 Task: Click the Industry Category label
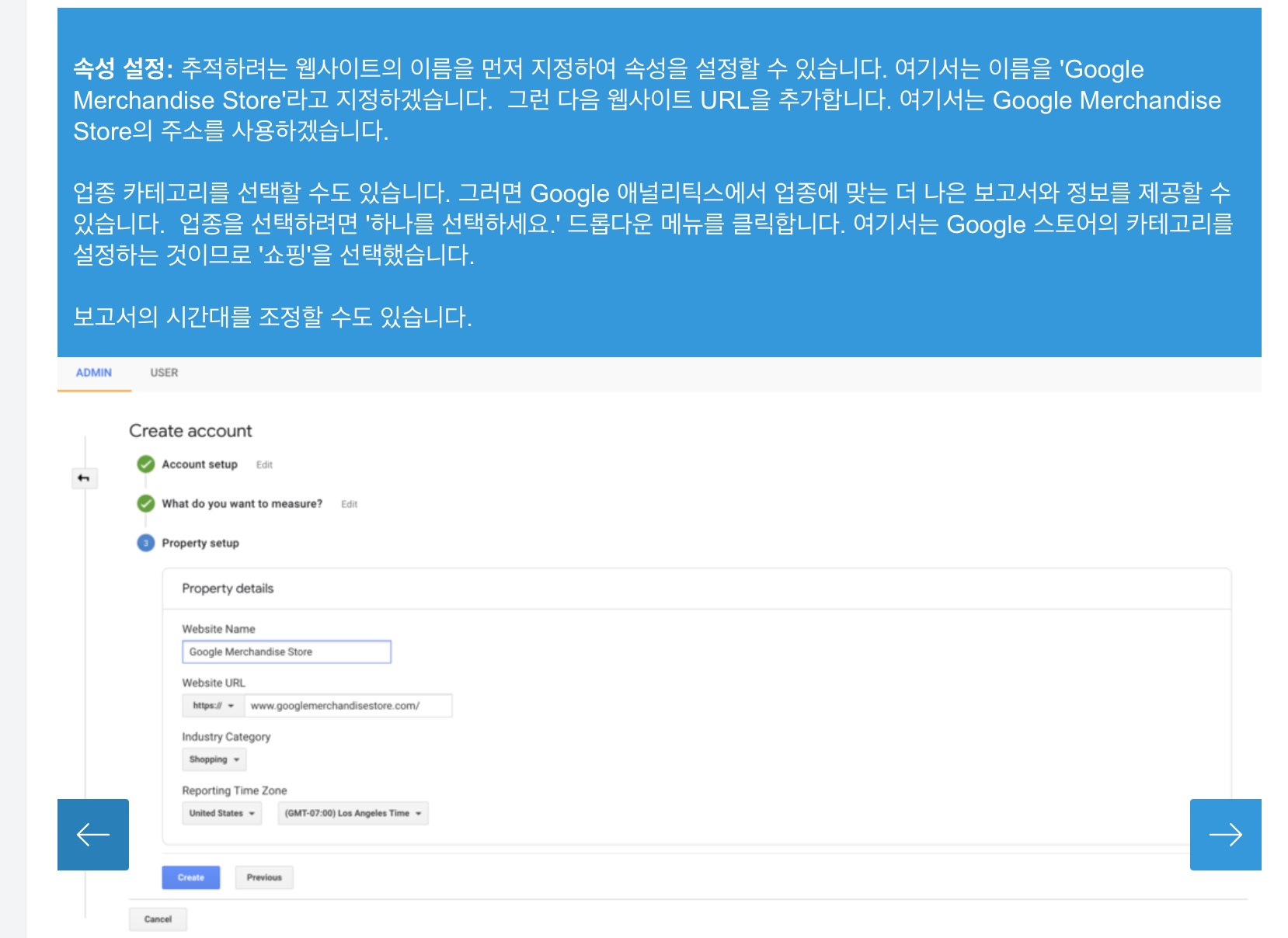coord(226,736)
